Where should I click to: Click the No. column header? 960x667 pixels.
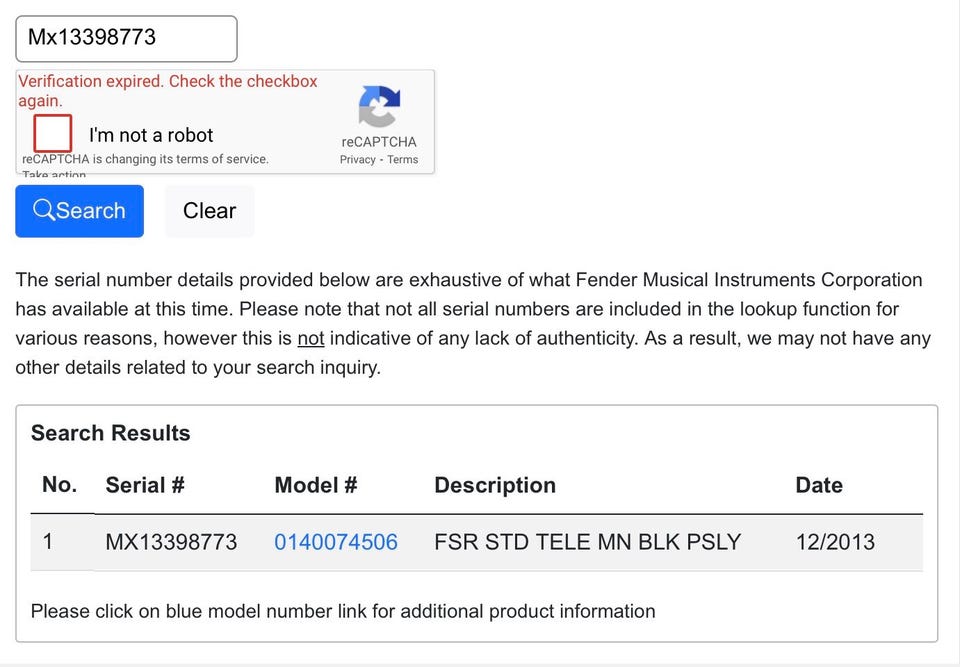(59, 485)
